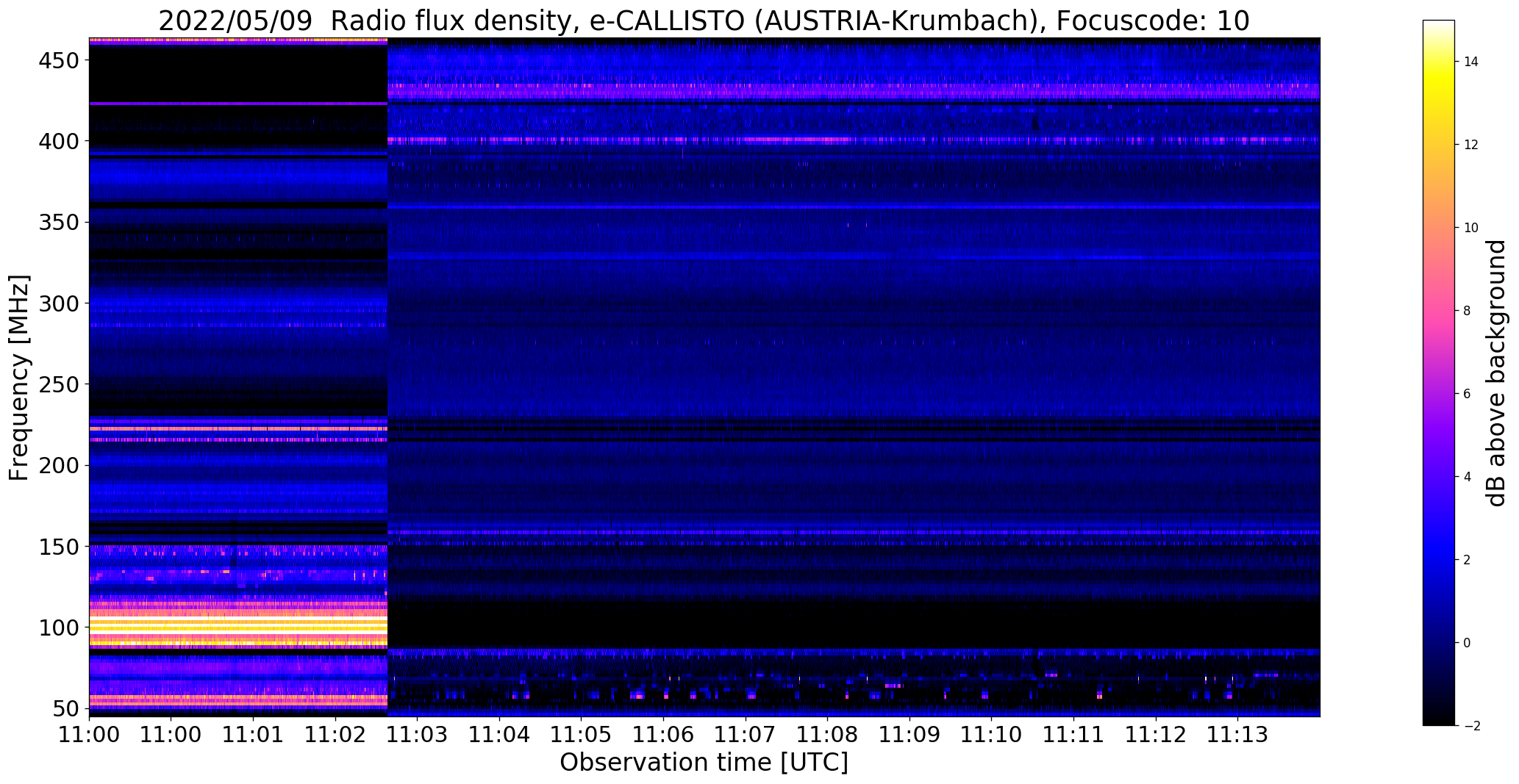Click the colorbar tick value 10
Image resolution: width=1519 pixels, height=784 pixels.
(x=1471, y=228)
